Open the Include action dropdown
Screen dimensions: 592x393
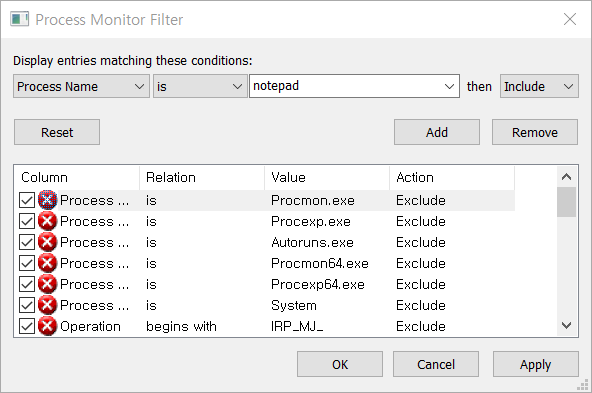tap(539, 86)
